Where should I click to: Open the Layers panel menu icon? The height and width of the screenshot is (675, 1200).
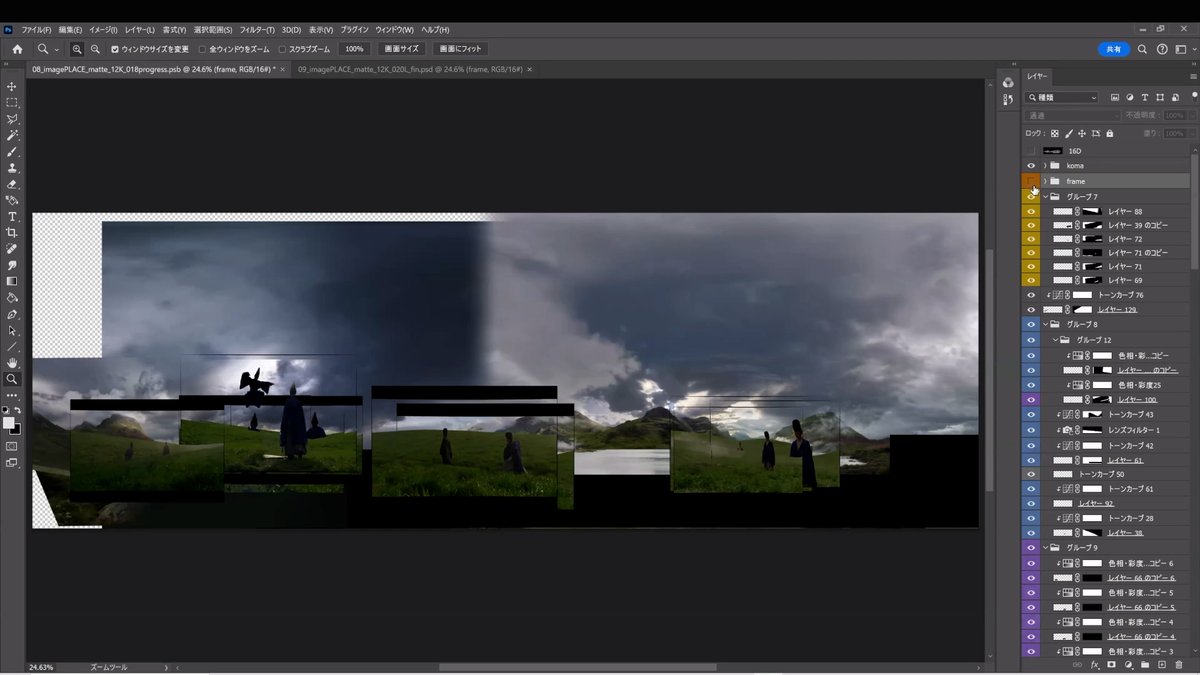click(x=1193, y=76)
